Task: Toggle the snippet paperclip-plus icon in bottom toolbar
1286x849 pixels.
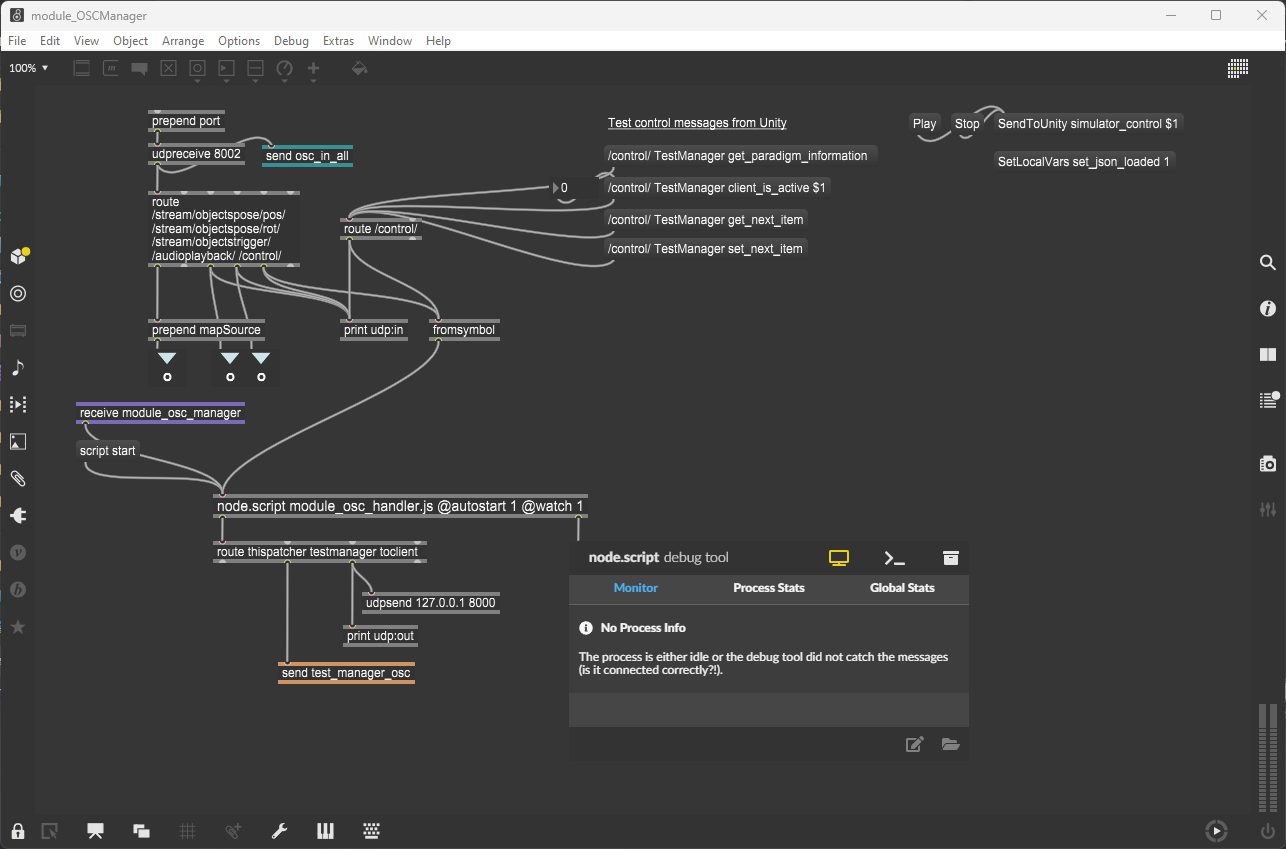Action: 234,830
